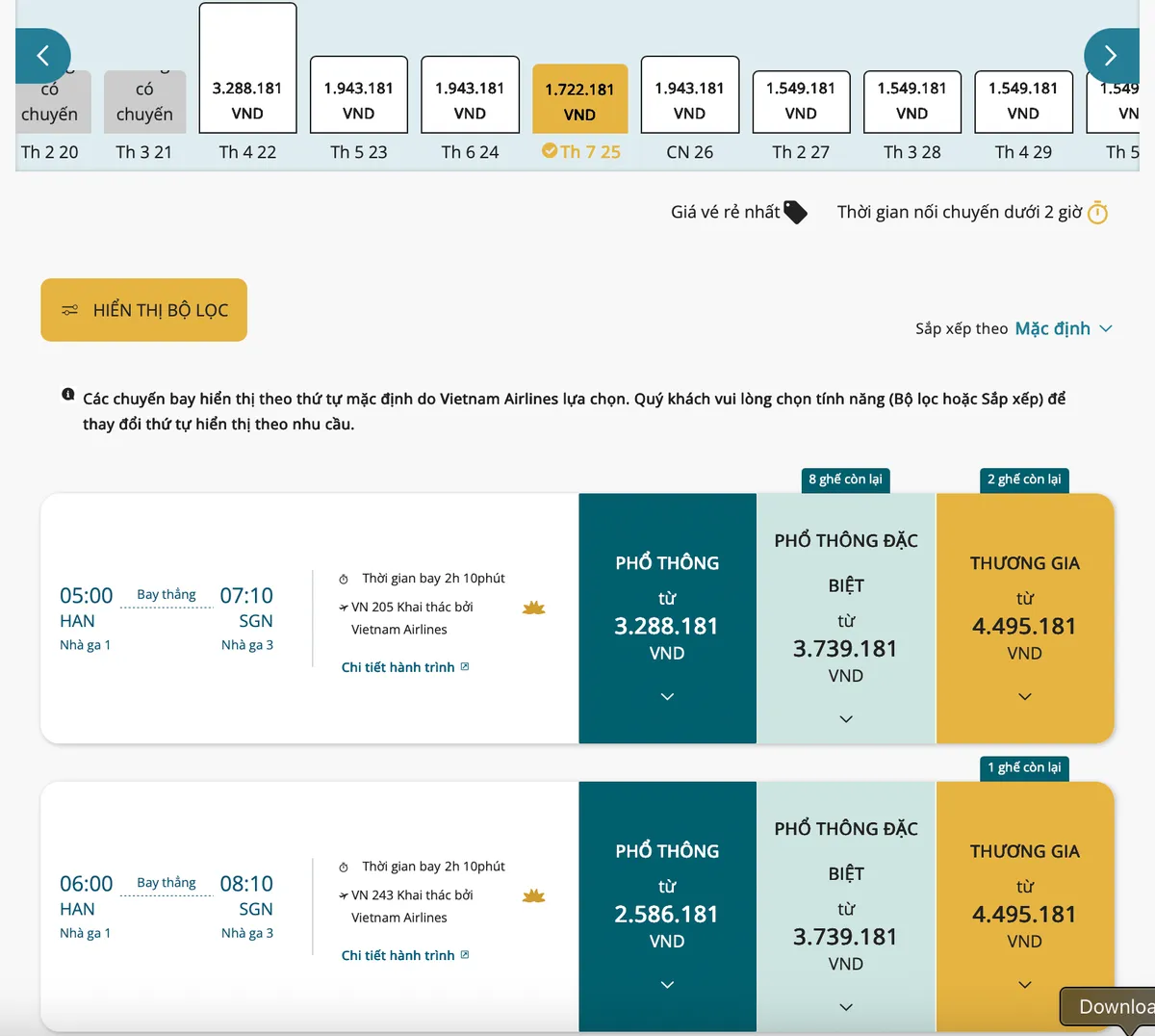The height and width of the screenshot is (1036, 1155).
Task: Click the plane icon beside VN 205
Action: (x=344, y=608)
